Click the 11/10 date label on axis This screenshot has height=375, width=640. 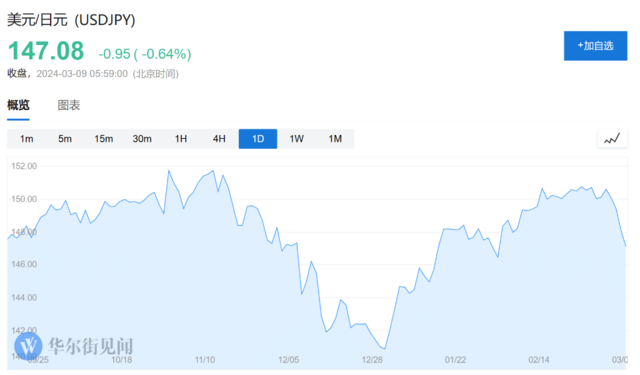pos(205,360)
